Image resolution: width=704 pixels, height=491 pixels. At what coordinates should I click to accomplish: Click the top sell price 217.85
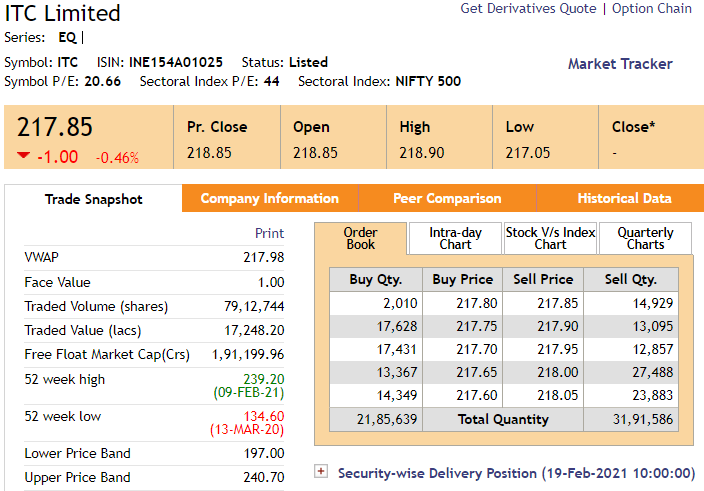click(x=555, y=303)
